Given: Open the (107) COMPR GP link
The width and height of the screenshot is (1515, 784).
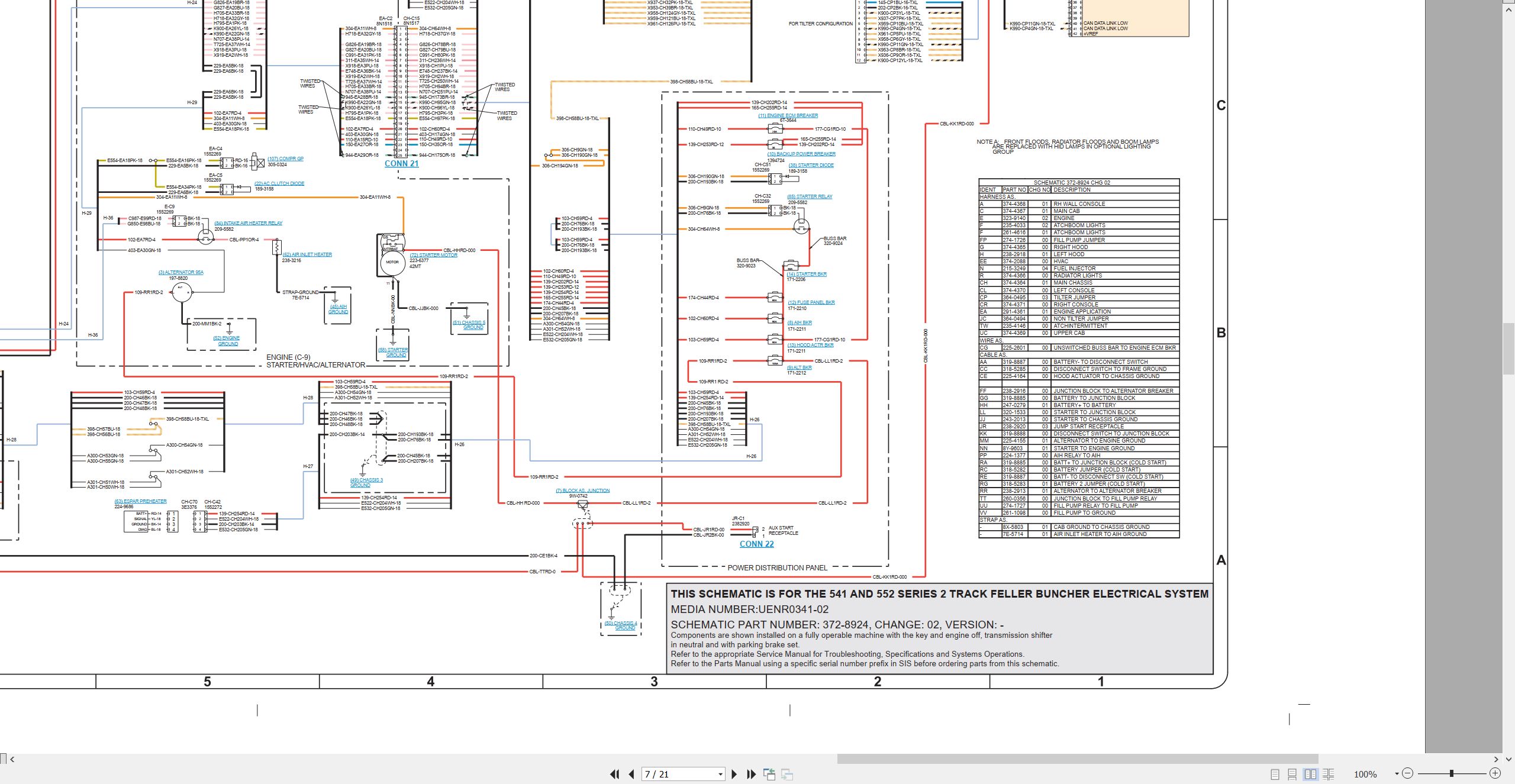Looking at the screenshot, I should click(285, 159).
